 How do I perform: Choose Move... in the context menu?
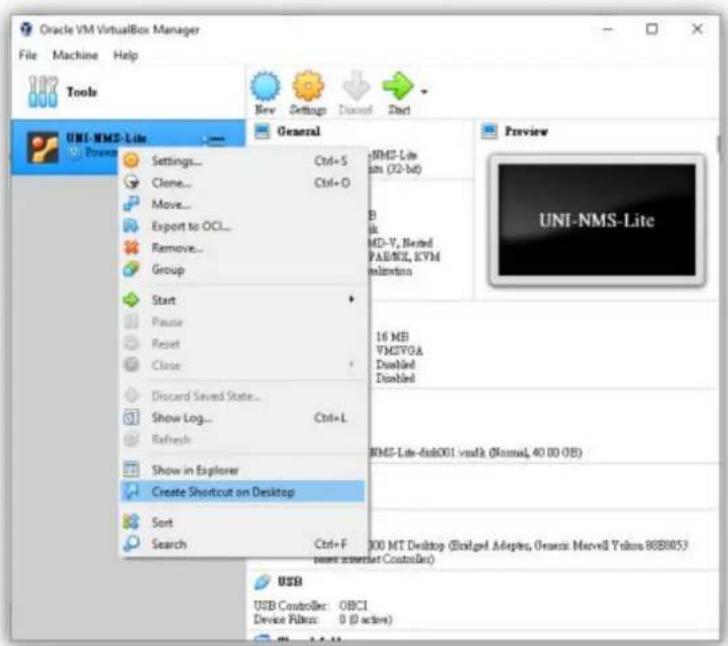coord(241,204)
